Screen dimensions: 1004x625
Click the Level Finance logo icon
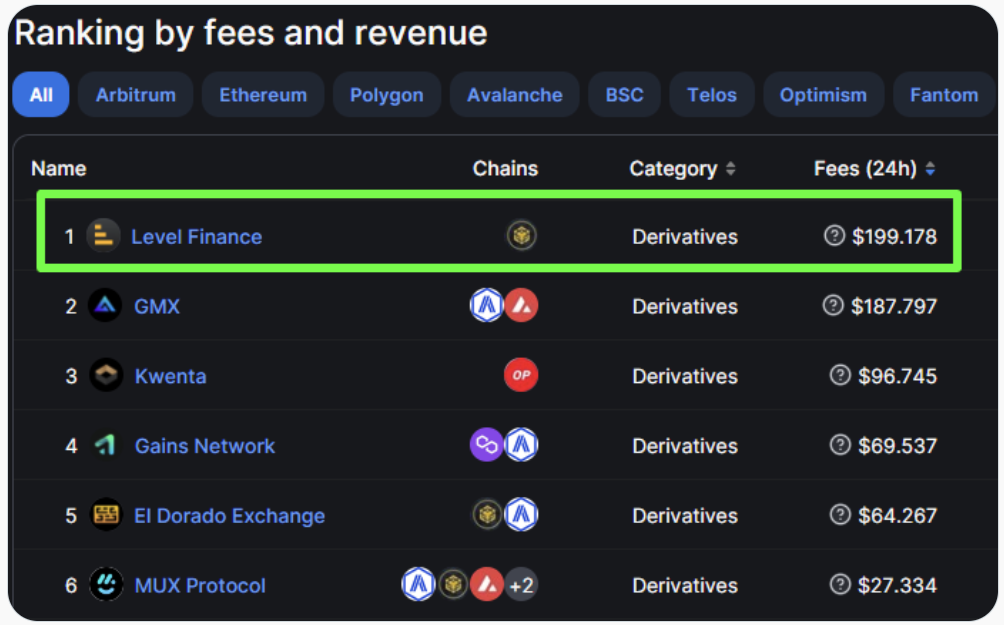coord(102,236)
